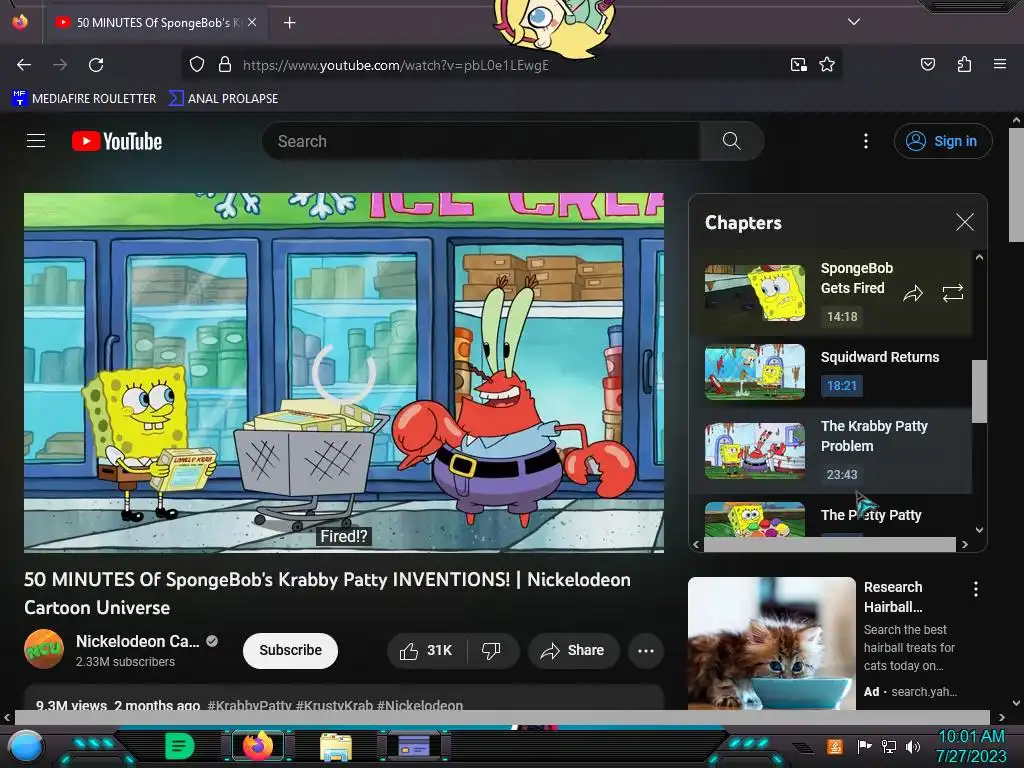Open File Explorer from taskbar
Screen dimensions: 1024x768
coord(336,746)
